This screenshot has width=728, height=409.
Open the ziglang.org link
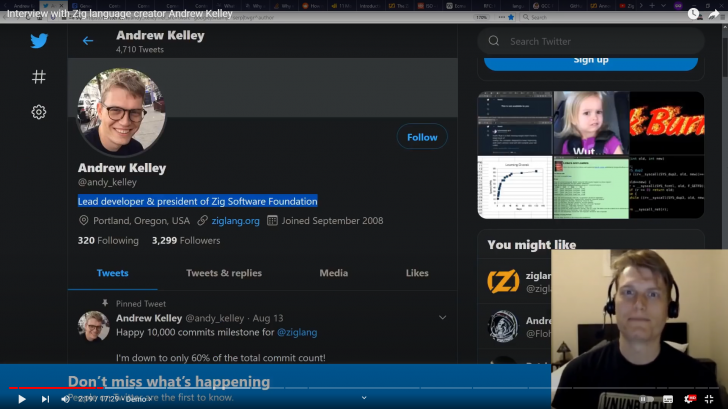click(235, 221)
